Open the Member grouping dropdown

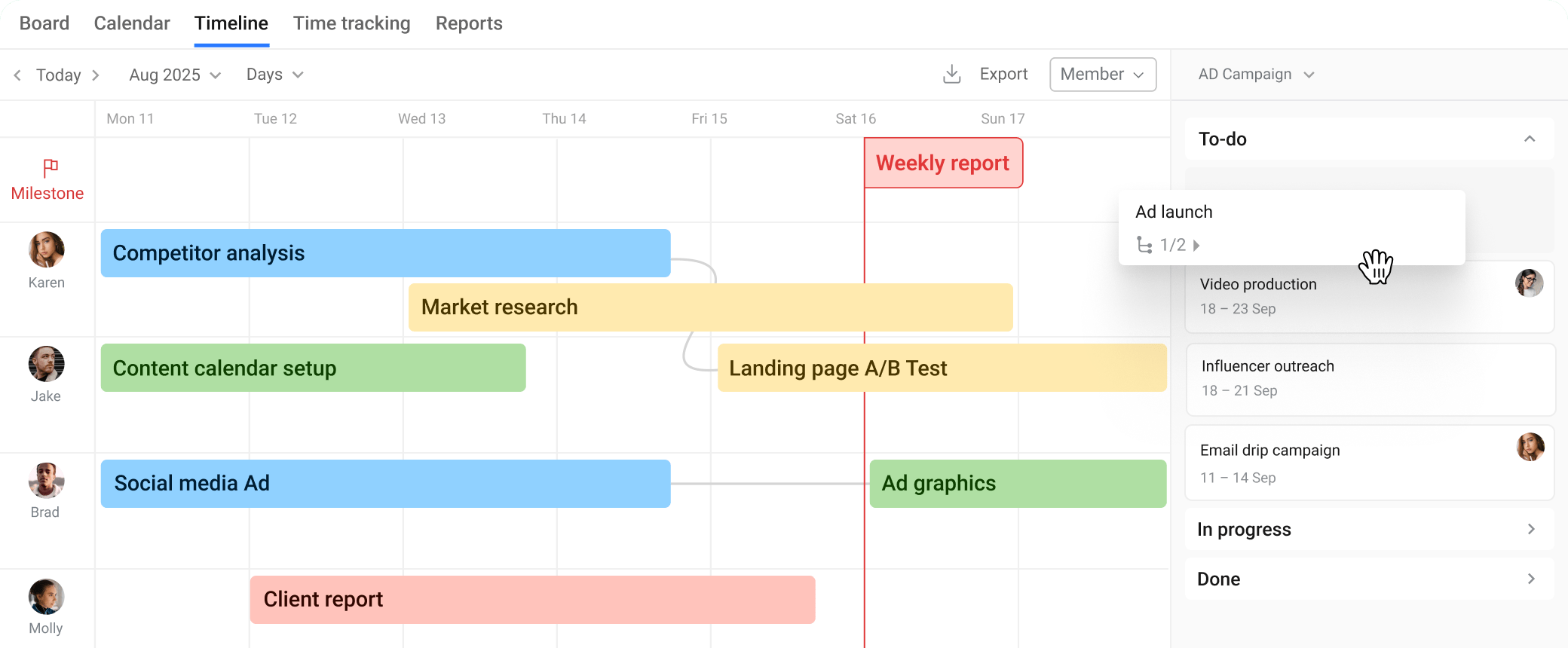point(1102,75)
